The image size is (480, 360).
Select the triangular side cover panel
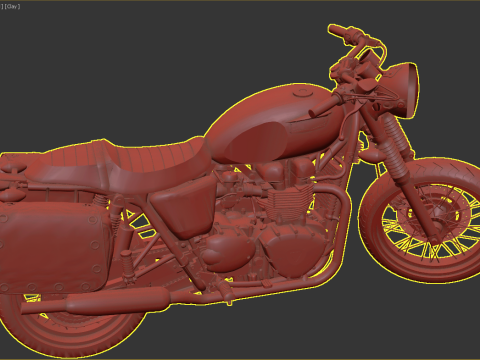pos(183,207)
